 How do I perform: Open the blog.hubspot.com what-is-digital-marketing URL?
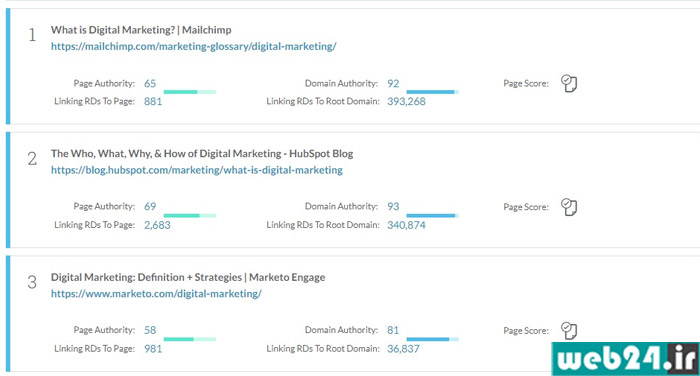click(x=197, y=170)
